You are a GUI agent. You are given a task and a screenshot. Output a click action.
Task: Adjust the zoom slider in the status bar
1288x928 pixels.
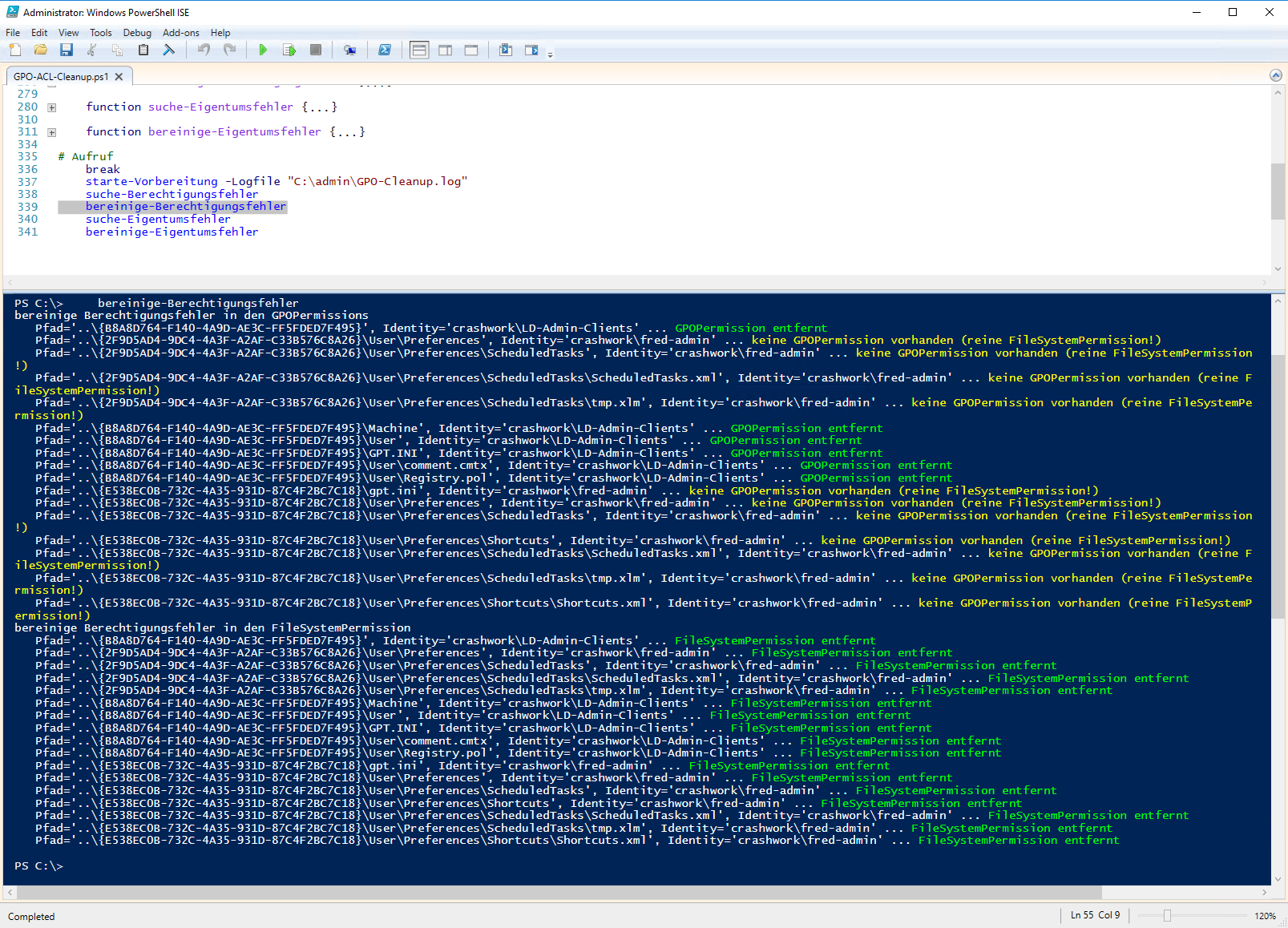pyautogui.click(x=1167, y=915)
